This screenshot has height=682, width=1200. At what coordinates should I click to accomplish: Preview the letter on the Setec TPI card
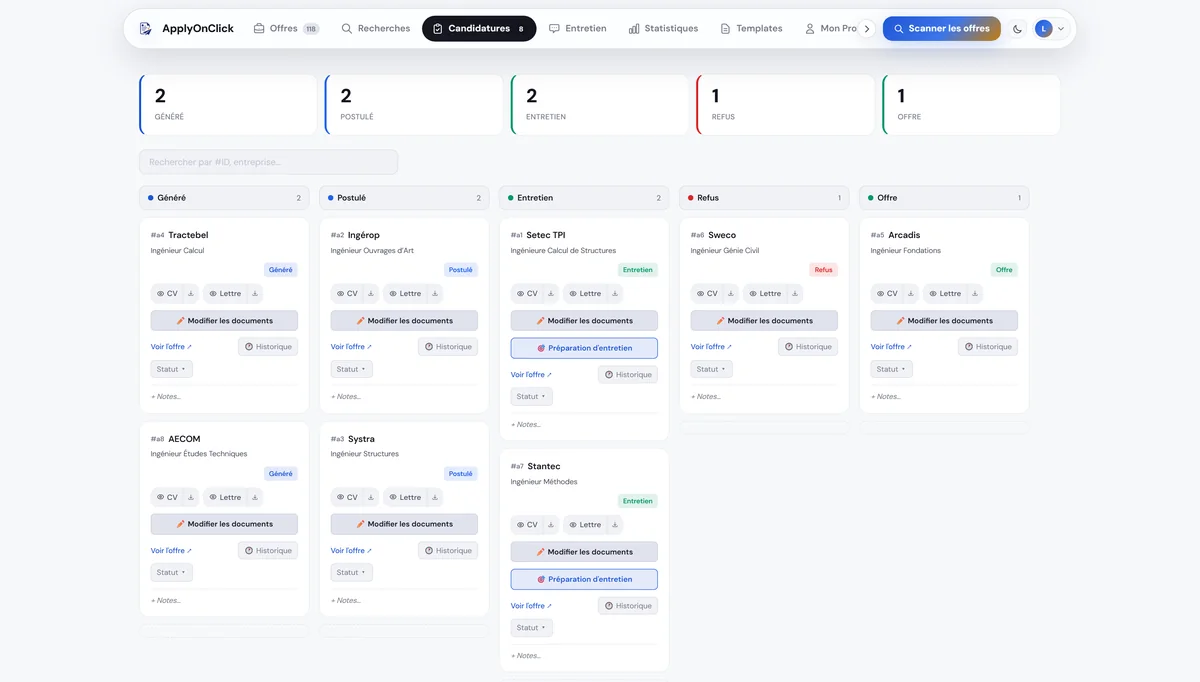pyautogui.click(x=585, y=294)
